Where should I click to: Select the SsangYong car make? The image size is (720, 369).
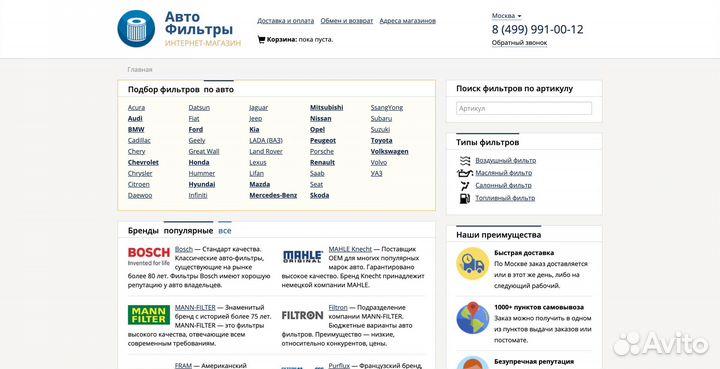tap(387, 107)
